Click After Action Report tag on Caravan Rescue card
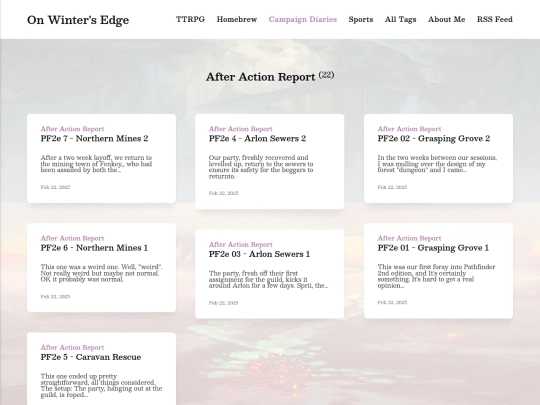Screen dimensions: 540x405 [72, 347]
